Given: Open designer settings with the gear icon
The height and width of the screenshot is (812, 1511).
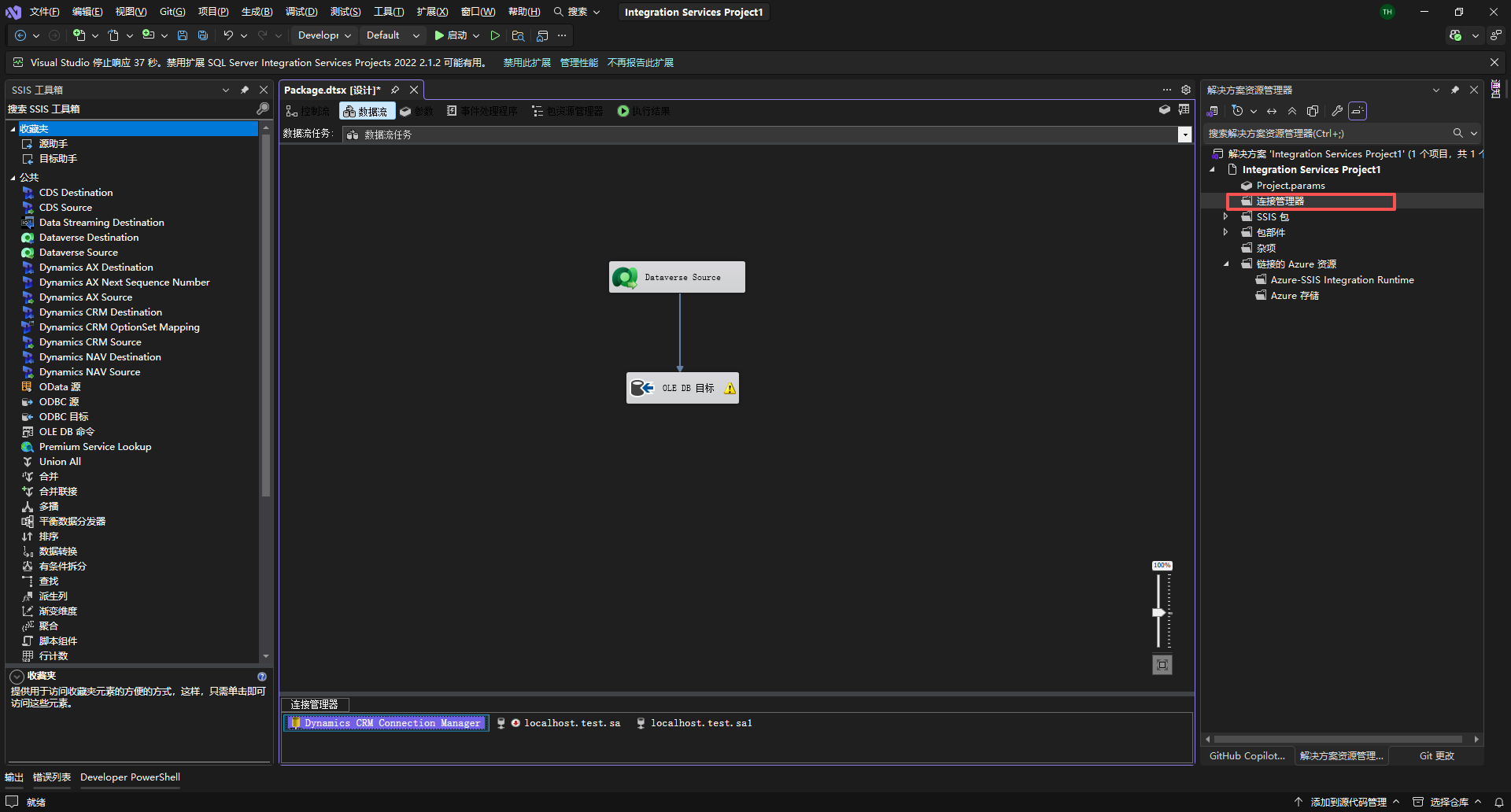Looking at the screenshot, I should pos(1186,90).
